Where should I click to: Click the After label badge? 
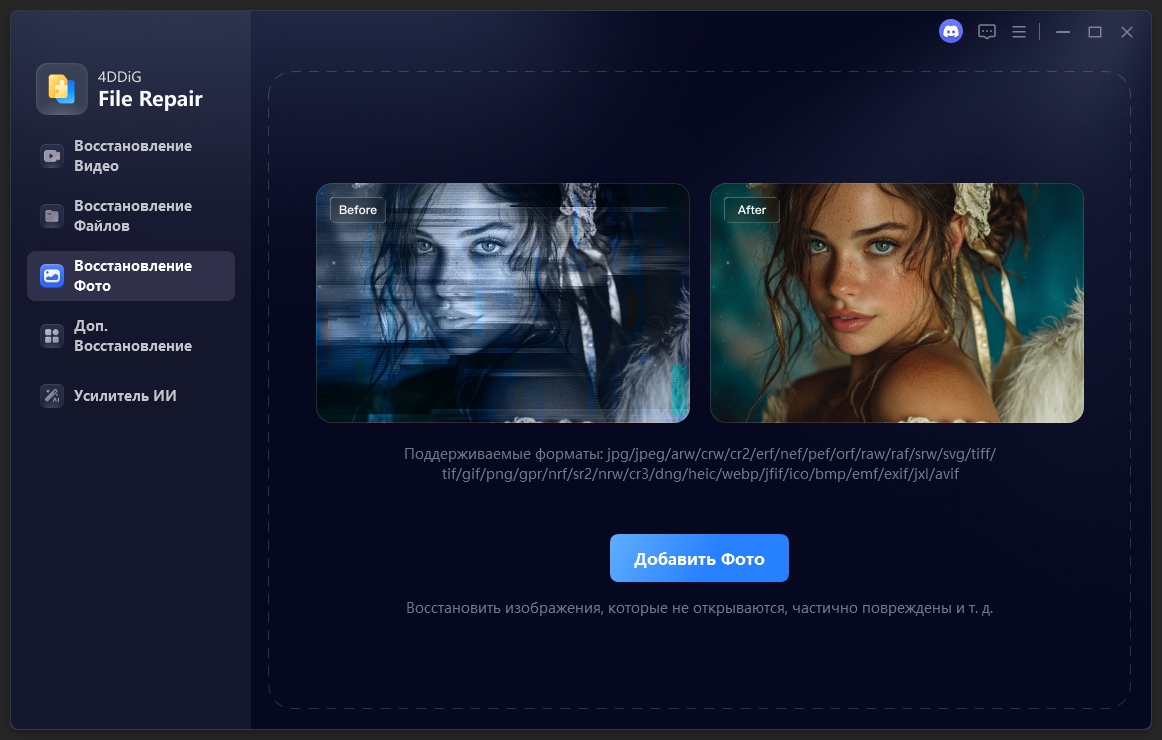click(751, 210)
